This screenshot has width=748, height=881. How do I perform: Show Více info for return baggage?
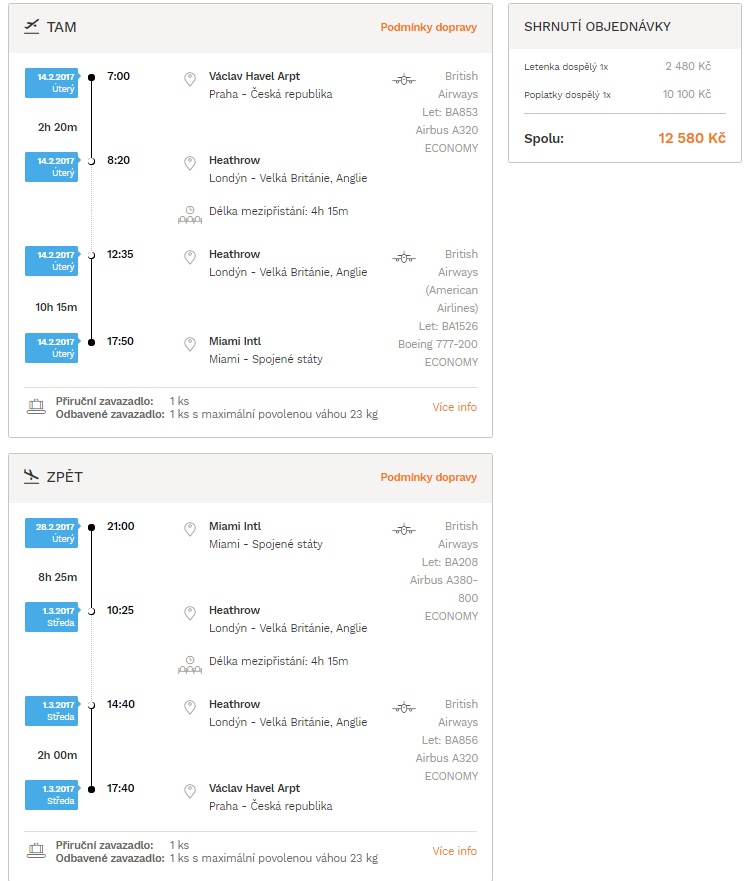click(x=454, y=851)
